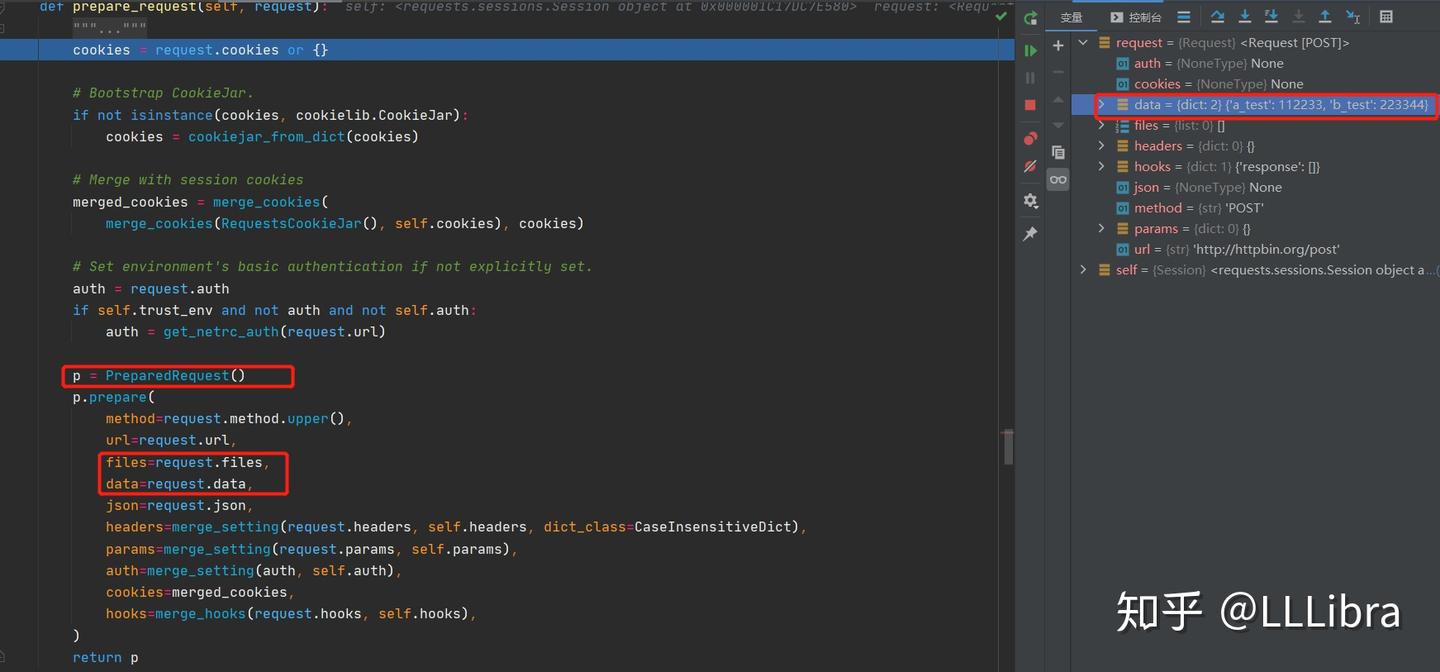
Task: Click 'data=request.data,' line
Action: (180, 484)
